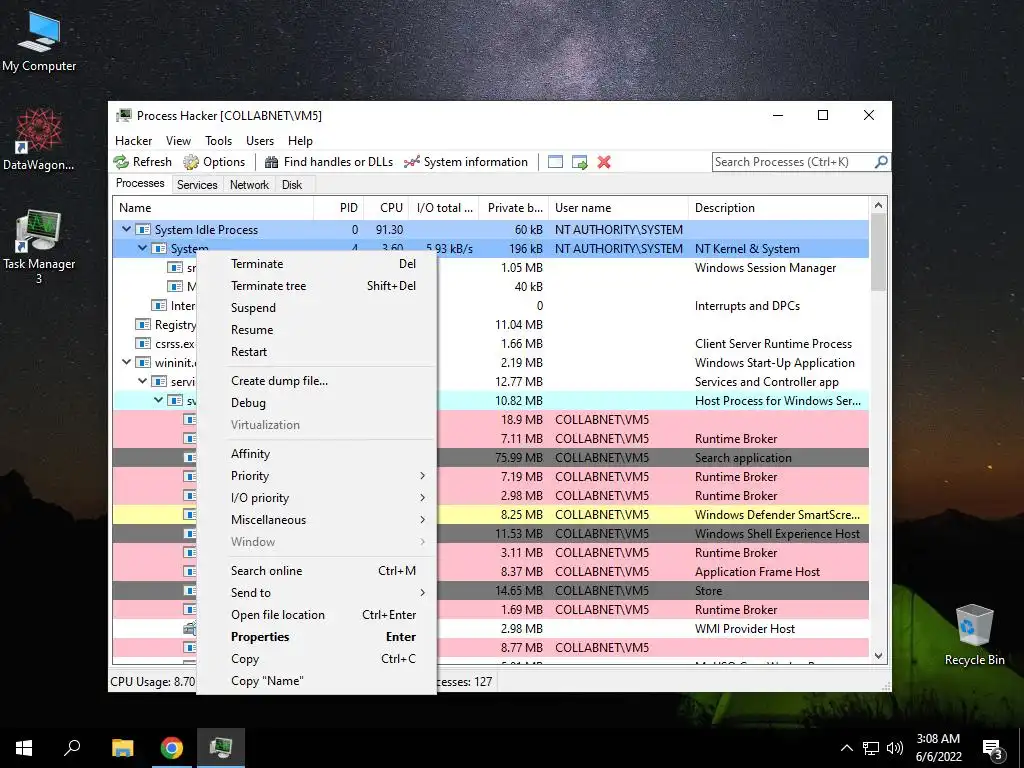The height and width of the screenshot is (768, 1024).
Task: Click the Search Processes input field
Action: 793,162
